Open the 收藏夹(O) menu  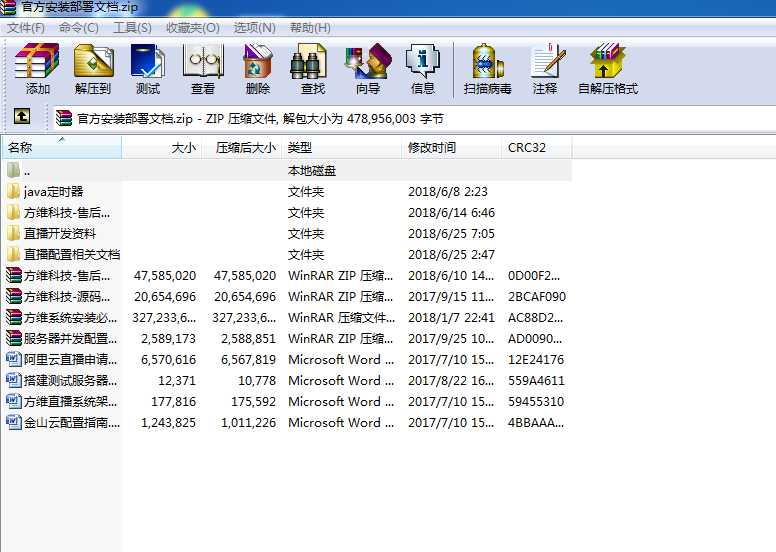(193, 28)
